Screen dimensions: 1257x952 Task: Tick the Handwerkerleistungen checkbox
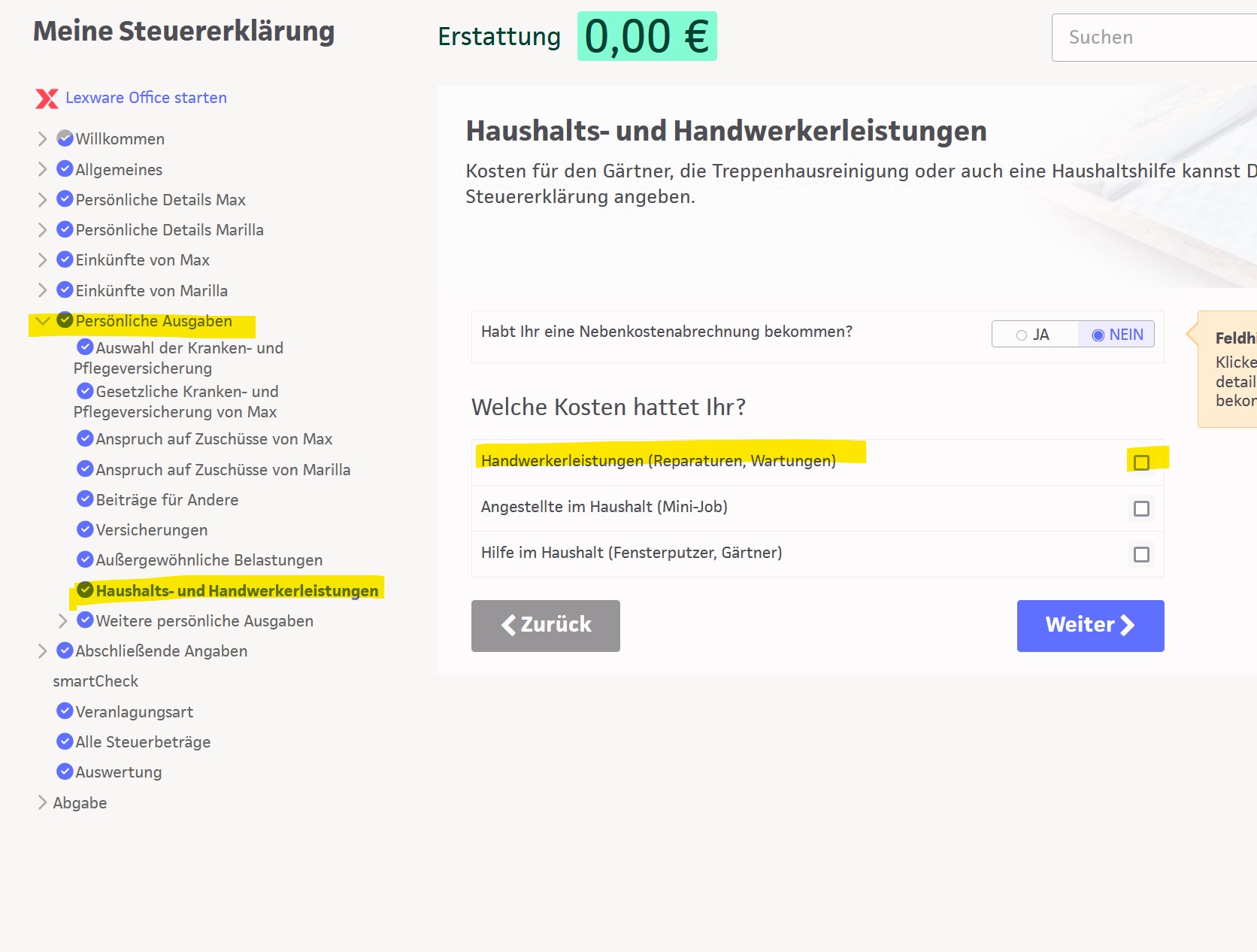pos(1141,462)
